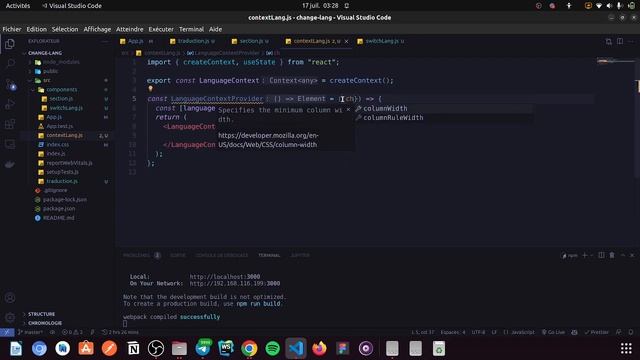This screenshot has width=640, height=360.
Task: Open index.css in the explorer
Action: pos(58,144)
